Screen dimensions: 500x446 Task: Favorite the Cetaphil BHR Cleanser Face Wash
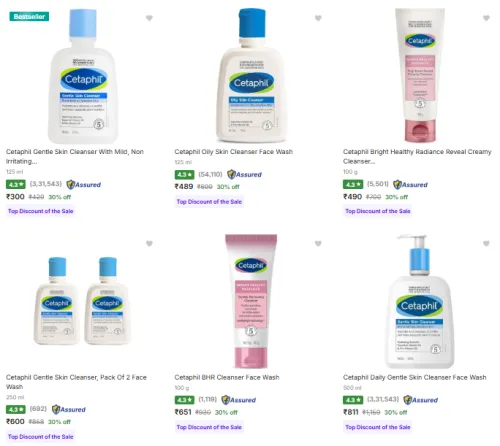(x=318, y=244)
